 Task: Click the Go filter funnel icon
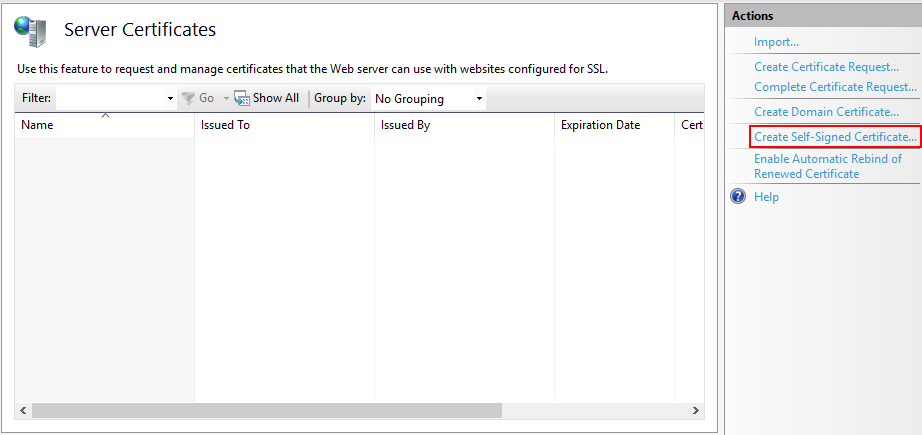pos(187,98)
